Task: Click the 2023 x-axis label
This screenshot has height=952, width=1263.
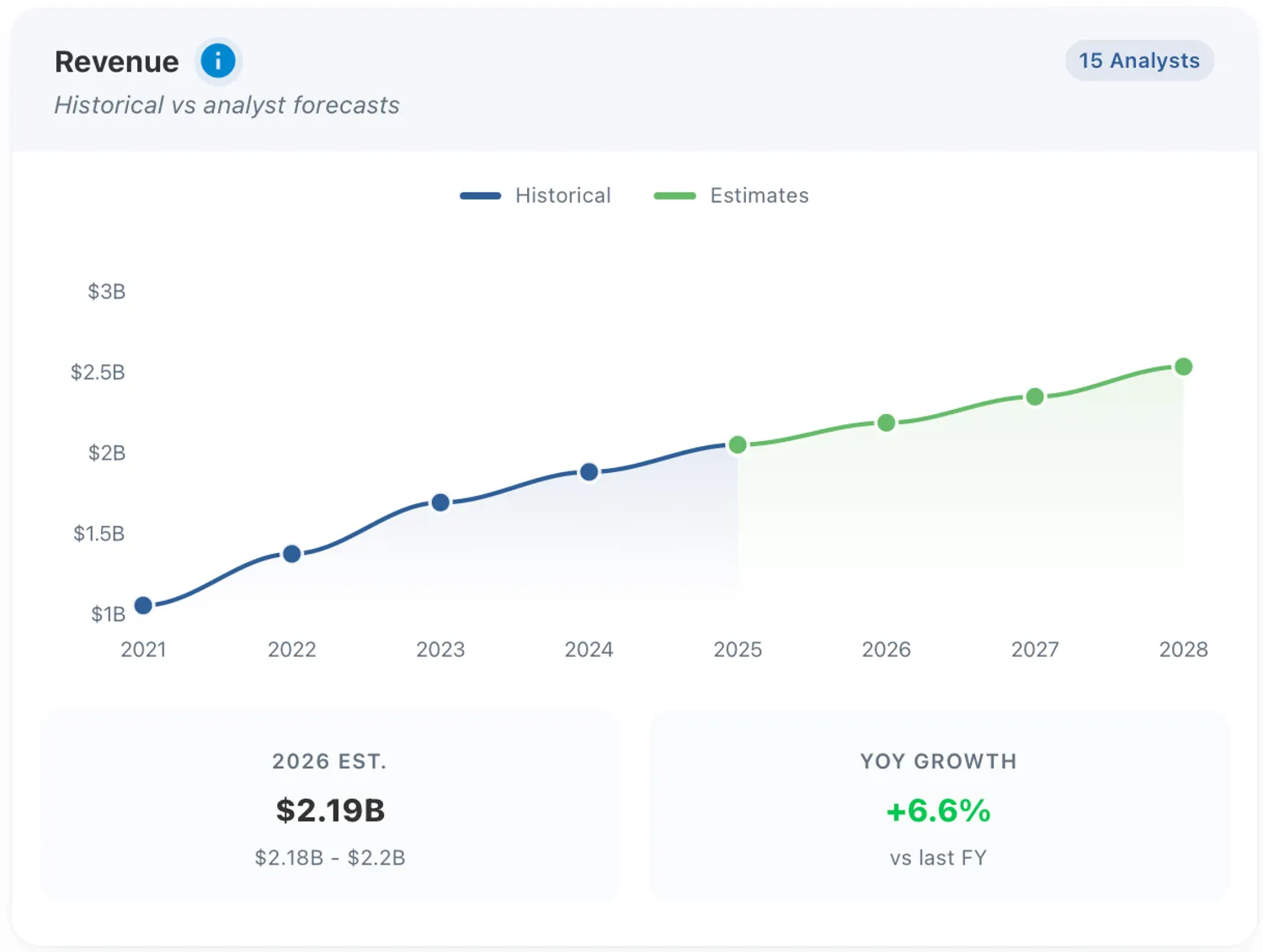Action: 440,650
